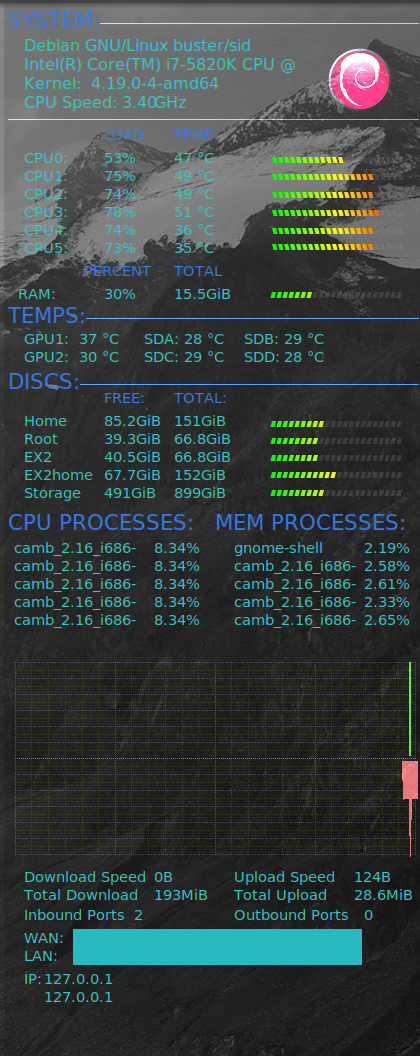Click the Inbound Ports count

(x=139, y=915)
